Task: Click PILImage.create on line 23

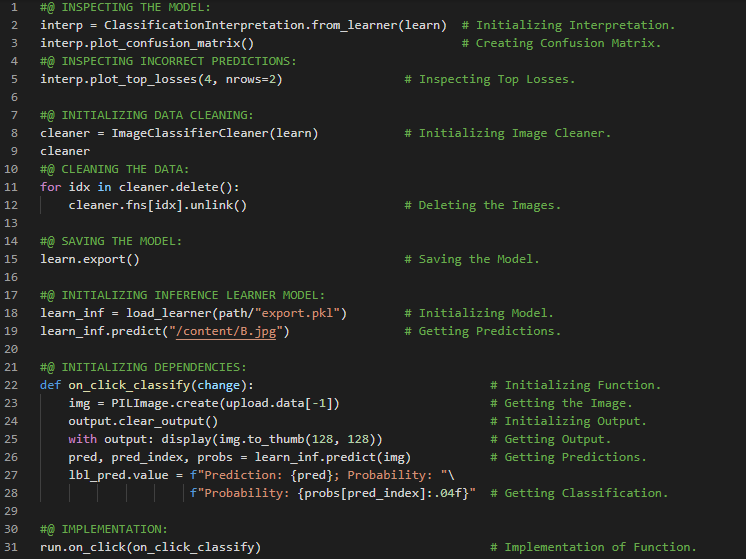Action: point(154,403)
